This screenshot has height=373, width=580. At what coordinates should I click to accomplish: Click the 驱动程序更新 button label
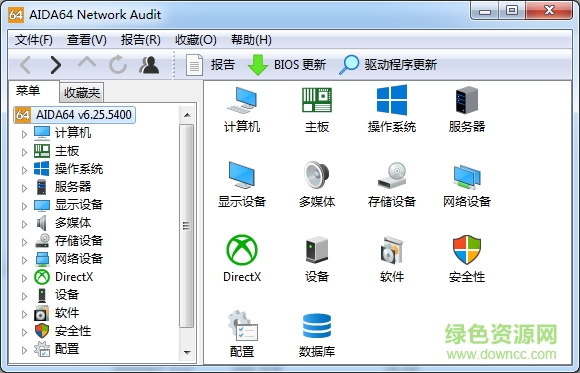401,65
